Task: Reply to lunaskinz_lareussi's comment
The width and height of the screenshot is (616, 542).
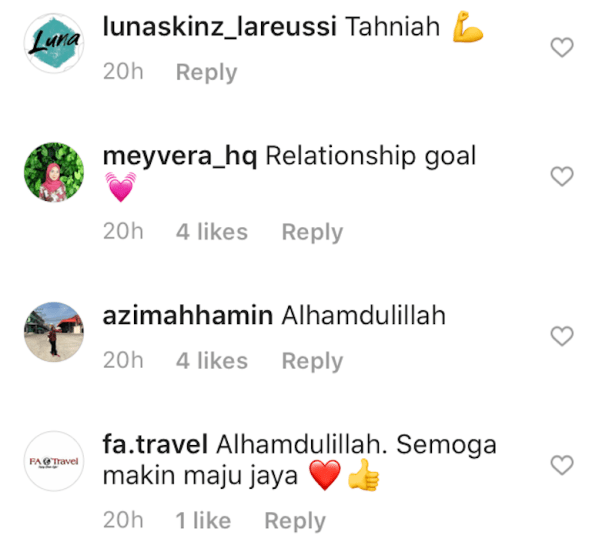Action: pos(206,72)
